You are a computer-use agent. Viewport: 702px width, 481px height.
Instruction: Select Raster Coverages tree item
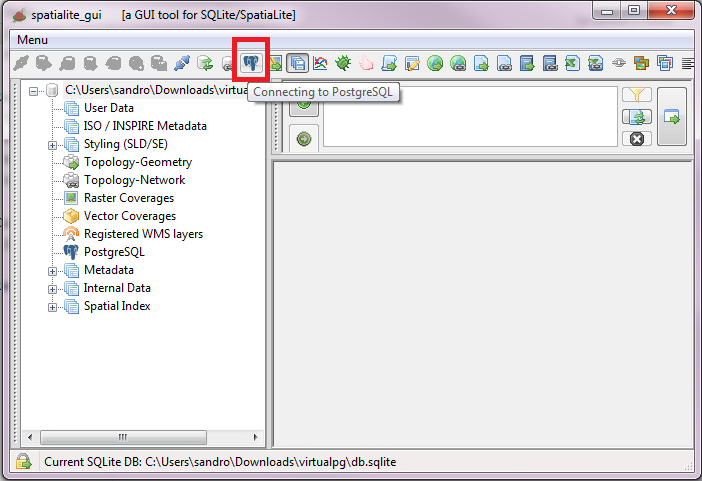129,198
